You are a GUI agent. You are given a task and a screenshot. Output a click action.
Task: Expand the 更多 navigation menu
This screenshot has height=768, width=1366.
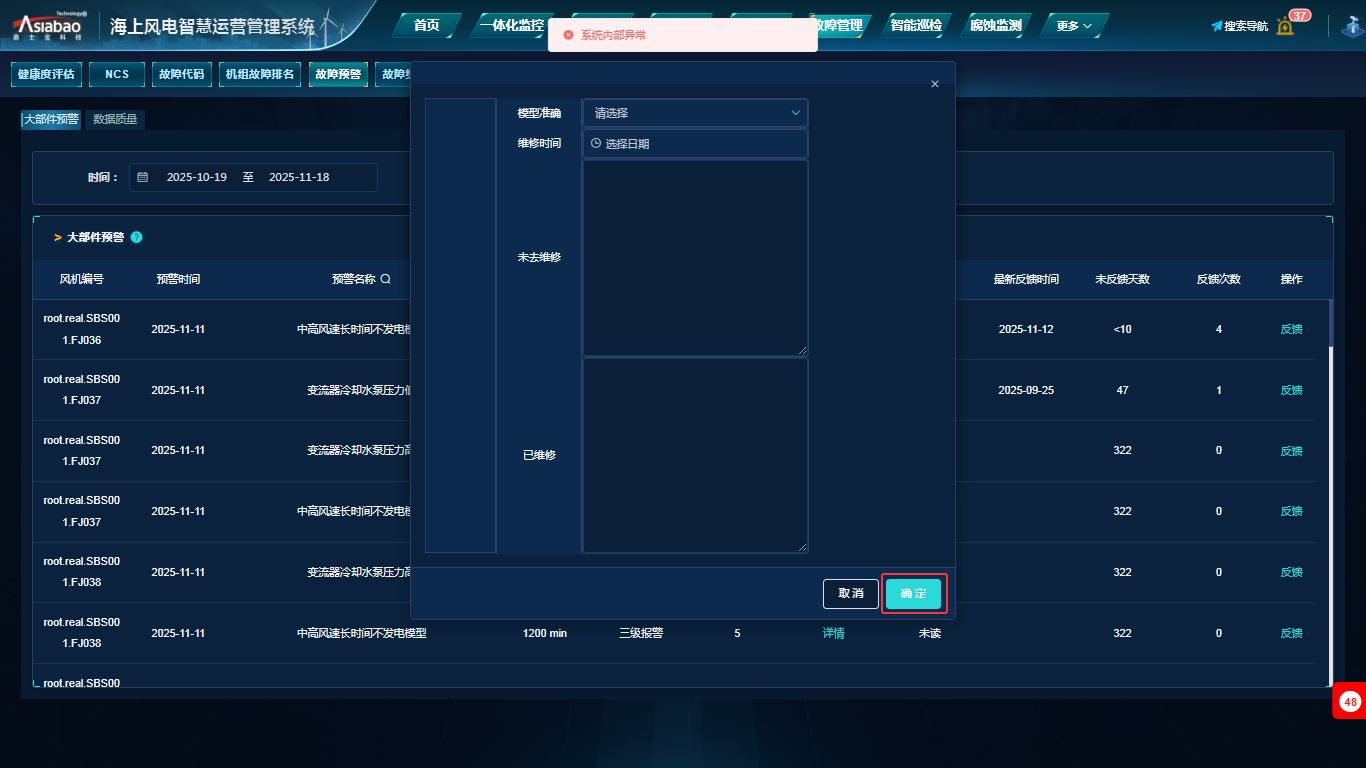[x=1074, y=26]
